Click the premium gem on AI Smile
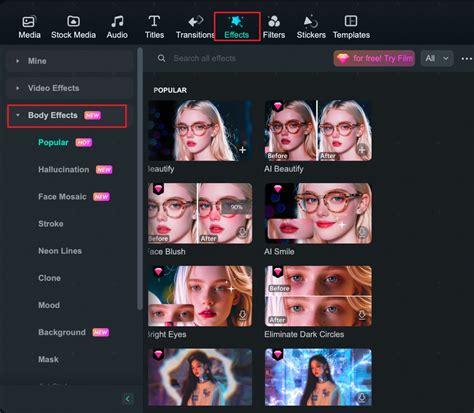 click(278, 189)
